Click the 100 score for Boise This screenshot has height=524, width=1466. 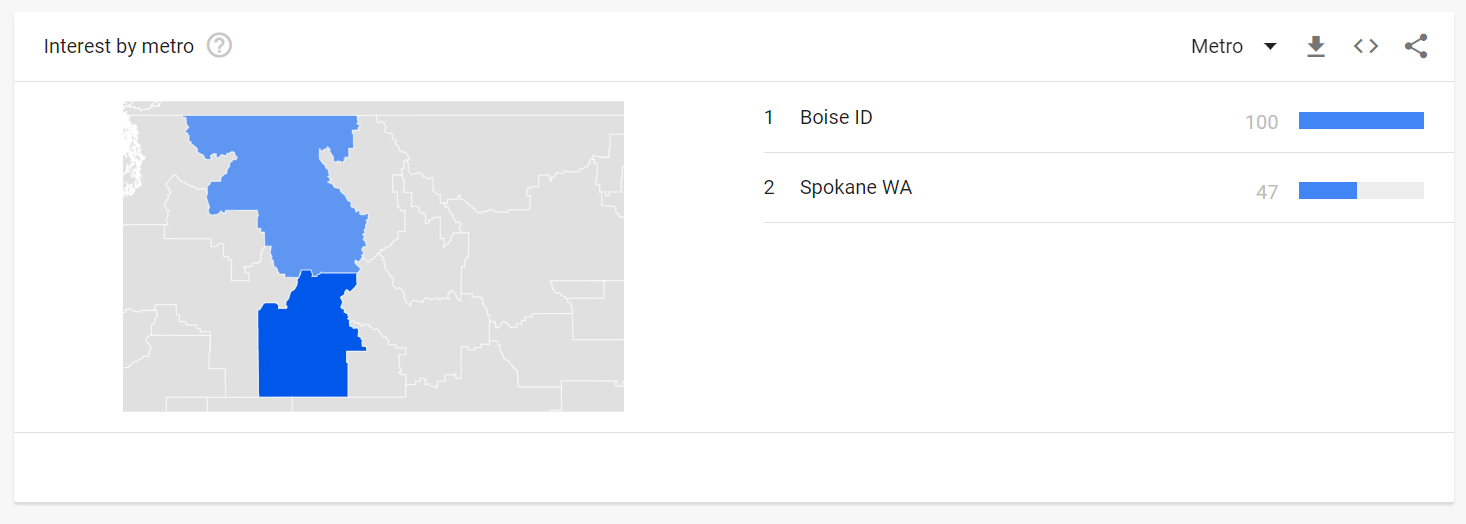(x=1261, y=122)
